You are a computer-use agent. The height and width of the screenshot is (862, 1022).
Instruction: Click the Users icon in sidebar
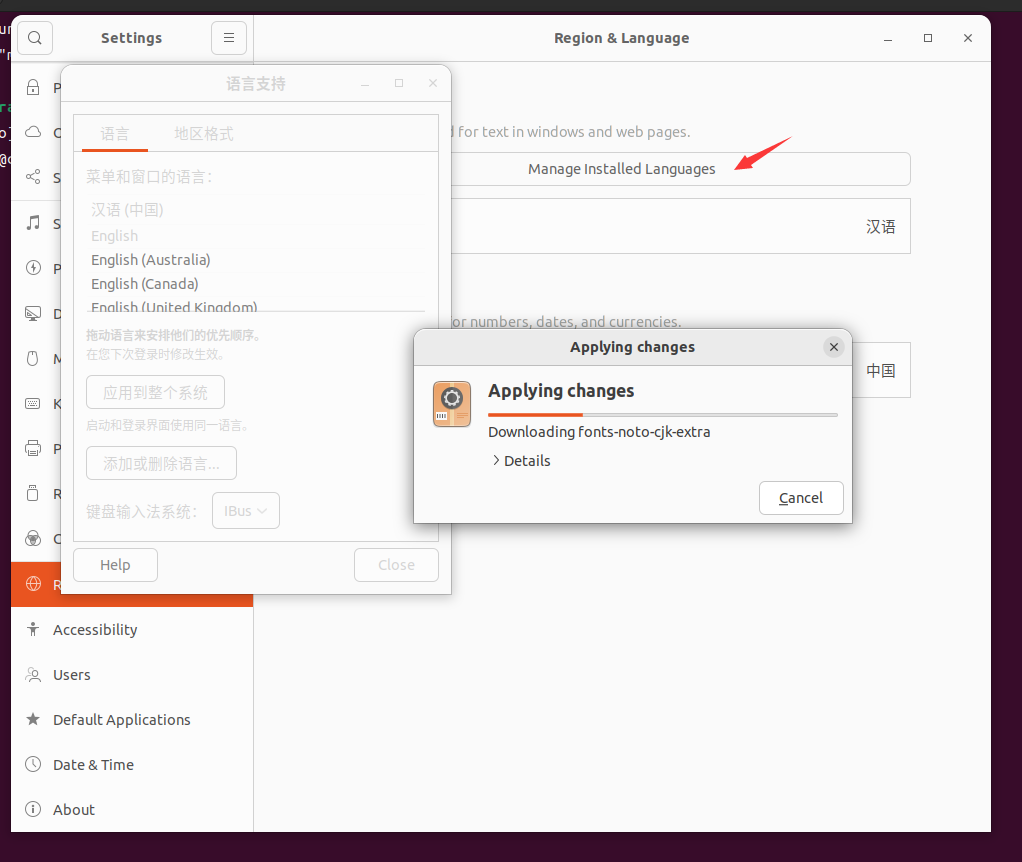[x=33, y=675]
